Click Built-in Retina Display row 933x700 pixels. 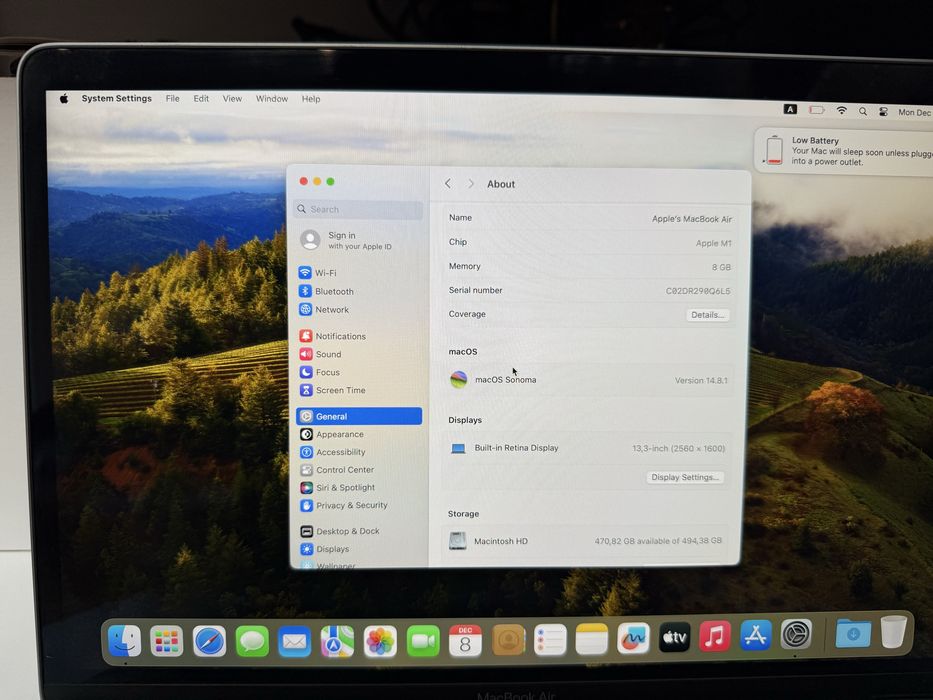(587, 448)
